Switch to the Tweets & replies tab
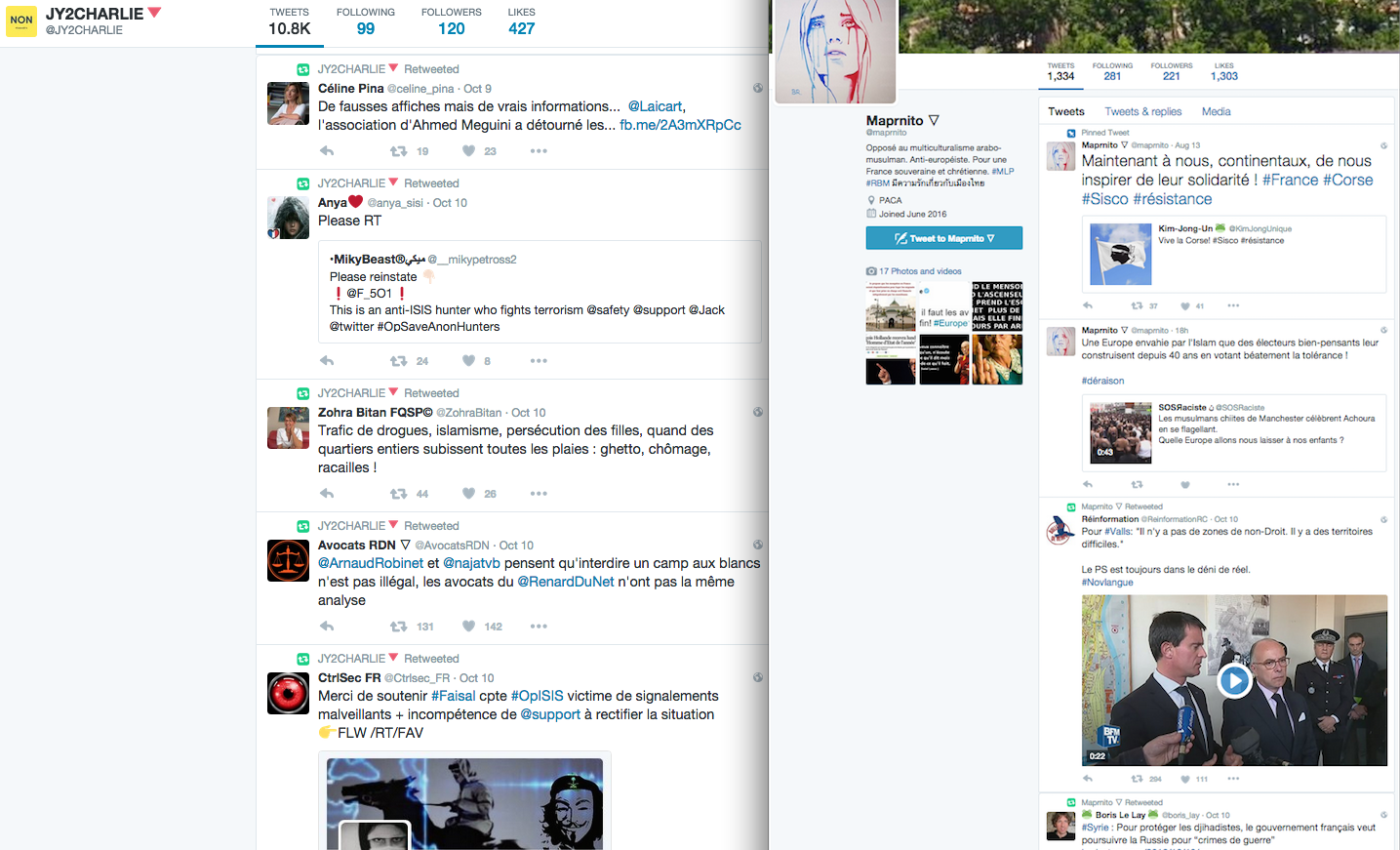 click(1142, 112)
